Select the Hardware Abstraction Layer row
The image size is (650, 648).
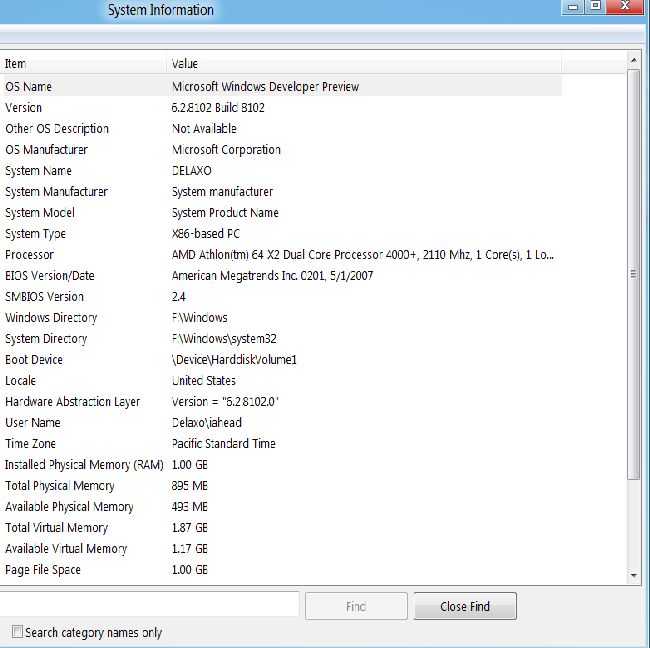[x=283, y=401]
